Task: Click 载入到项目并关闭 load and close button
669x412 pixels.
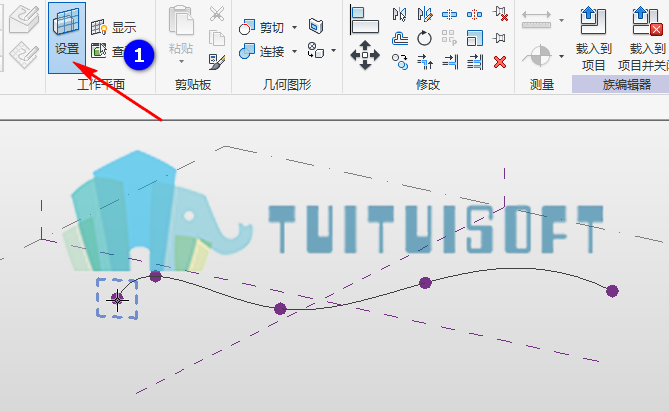Action: pyautogui.click(x=645, y=38)
